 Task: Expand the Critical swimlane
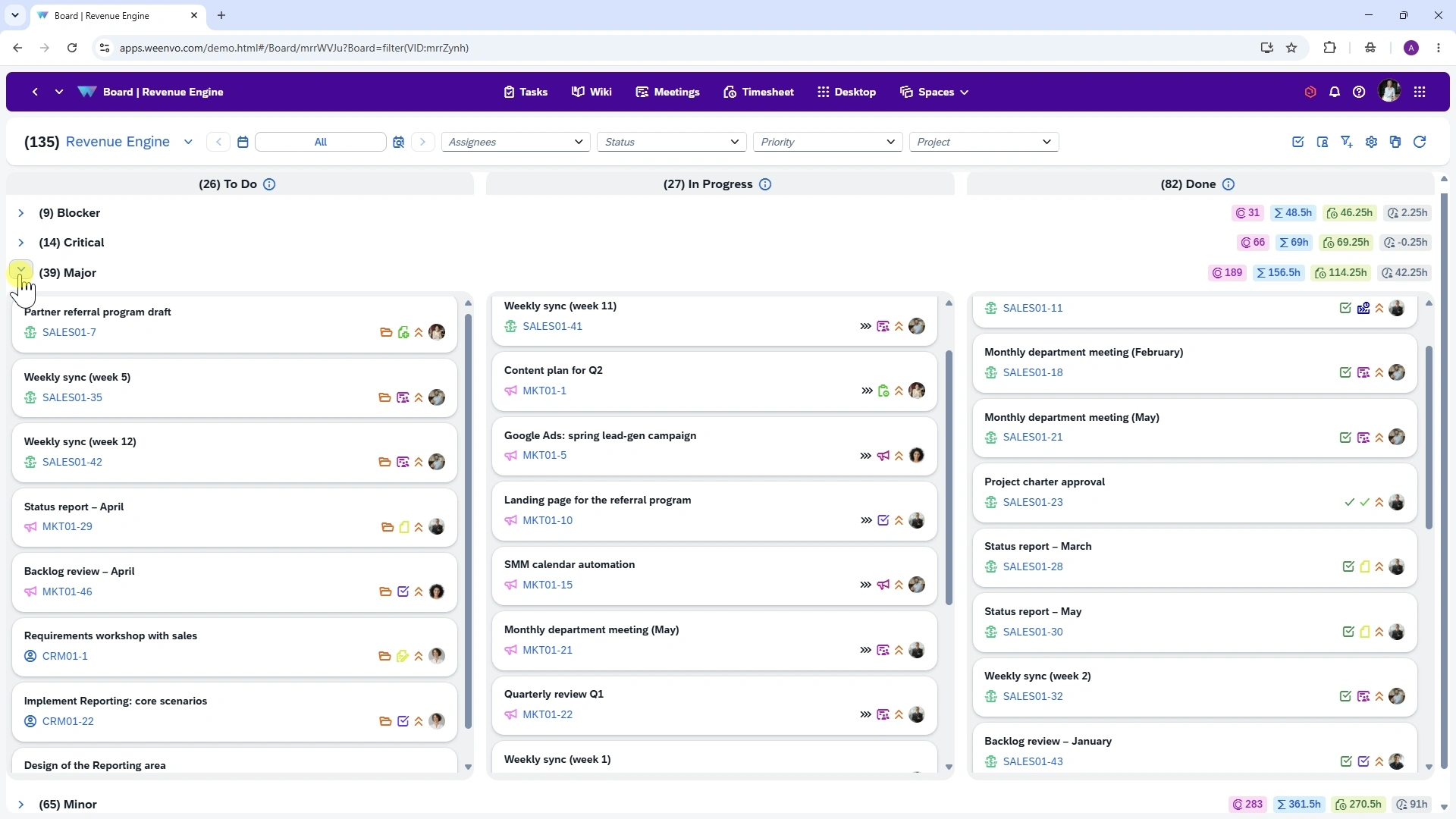point(21,243)
